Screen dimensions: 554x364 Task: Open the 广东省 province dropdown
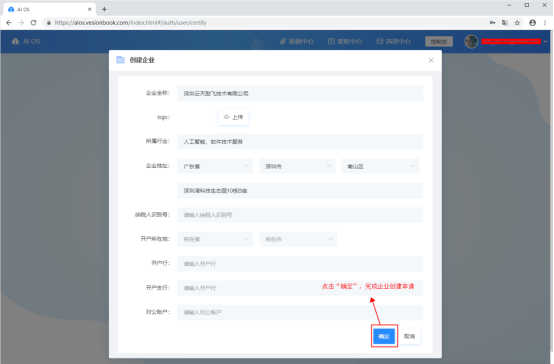coord(215,166)
